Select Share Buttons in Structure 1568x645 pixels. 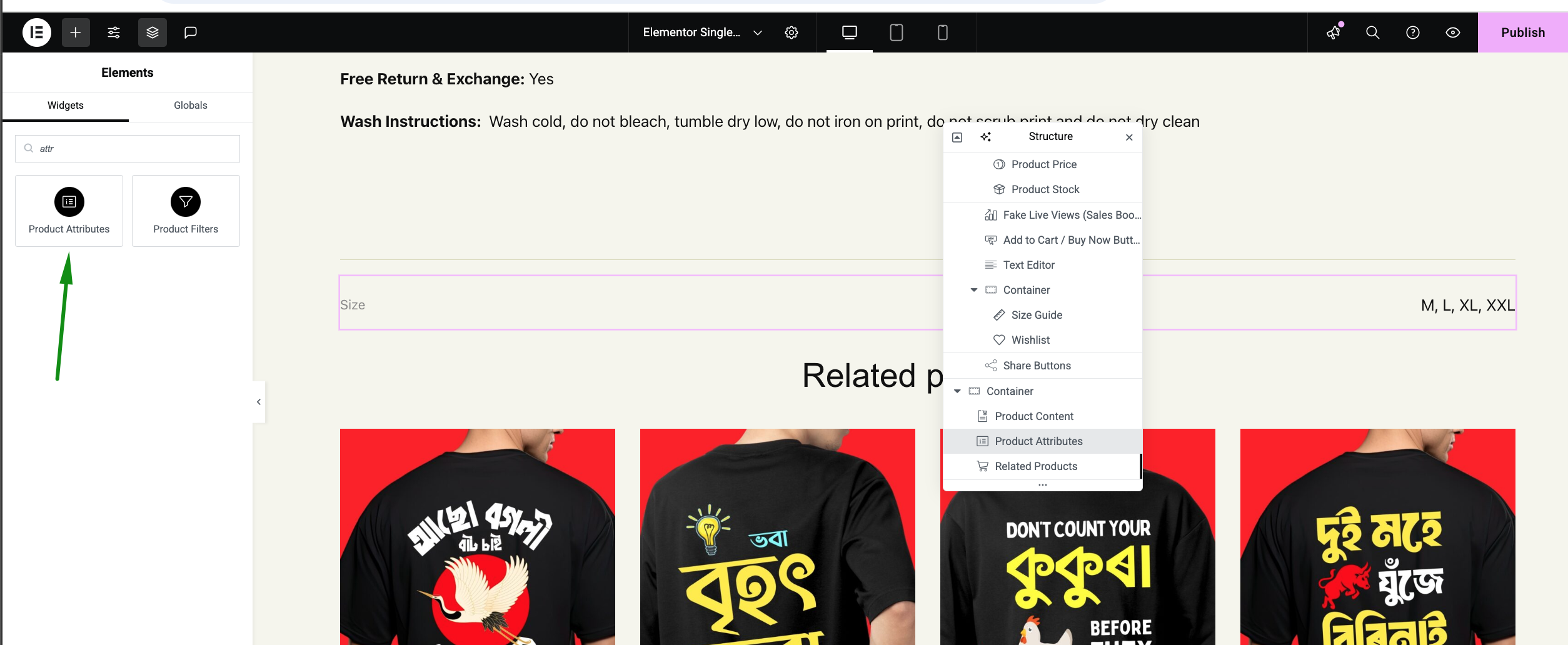1043,366
